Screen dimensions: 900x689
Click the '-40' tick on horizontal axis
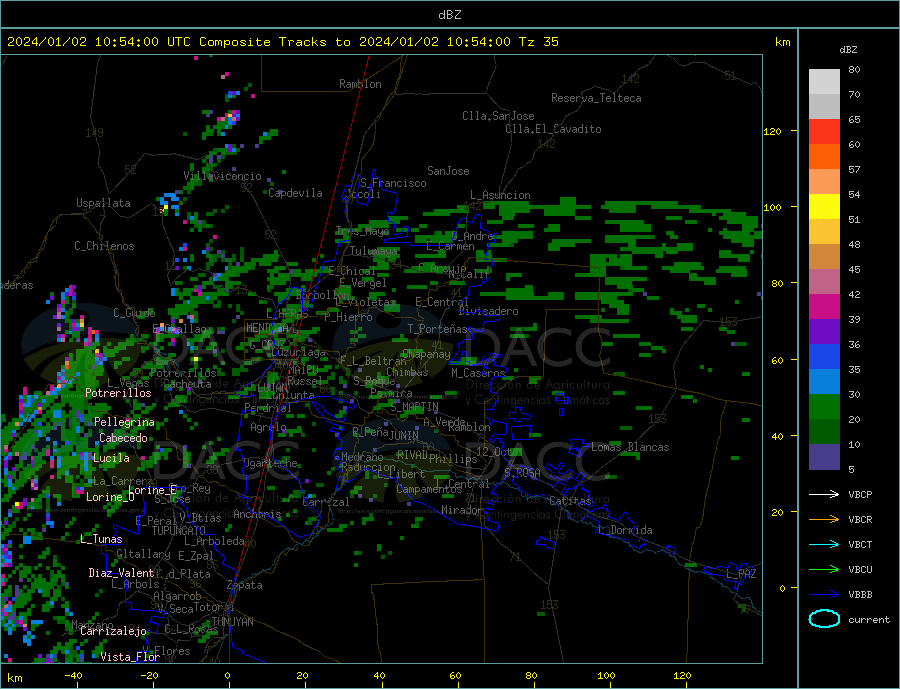[x=73, y=676]
